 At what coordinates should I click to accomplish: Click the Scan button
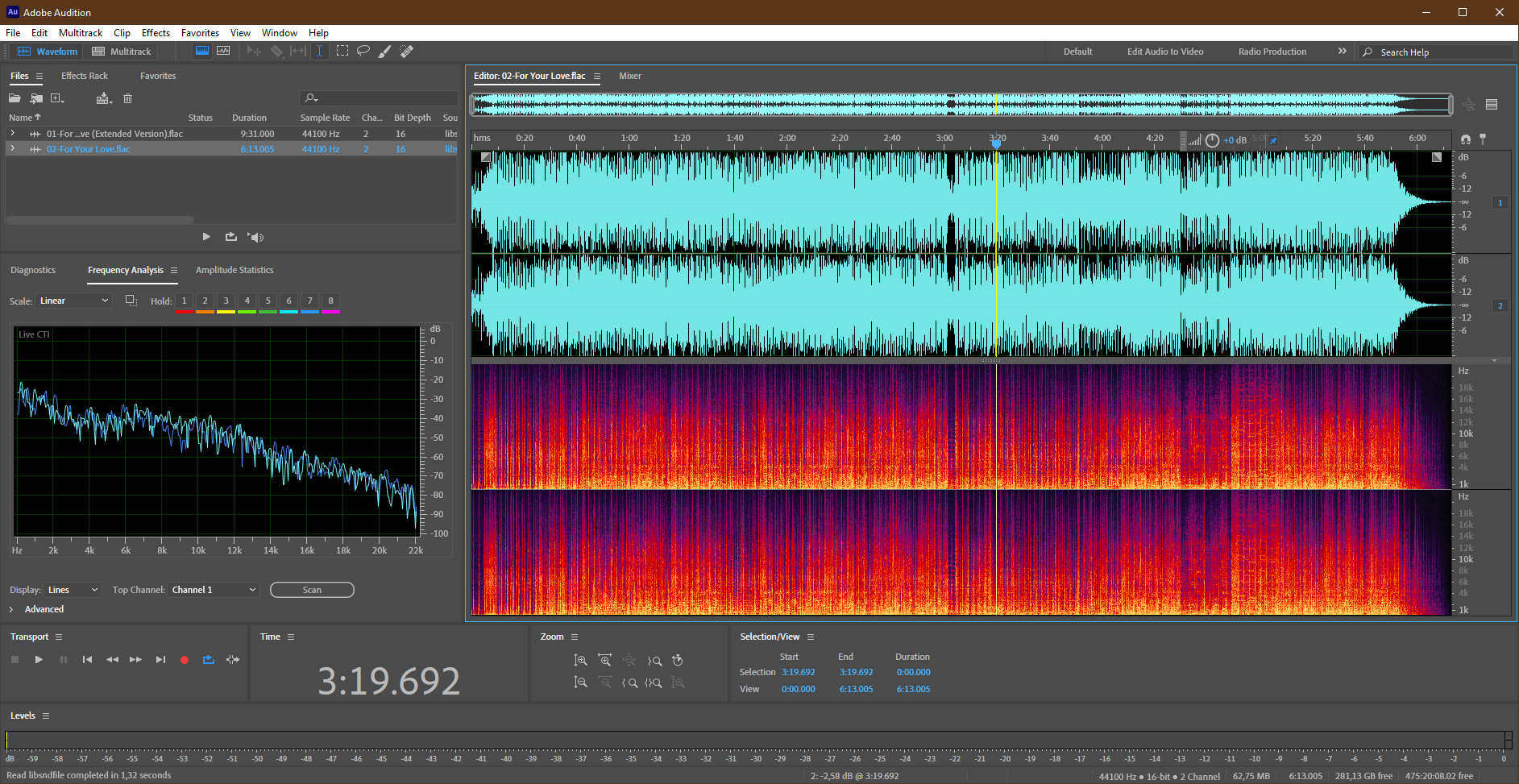(312, 590)
